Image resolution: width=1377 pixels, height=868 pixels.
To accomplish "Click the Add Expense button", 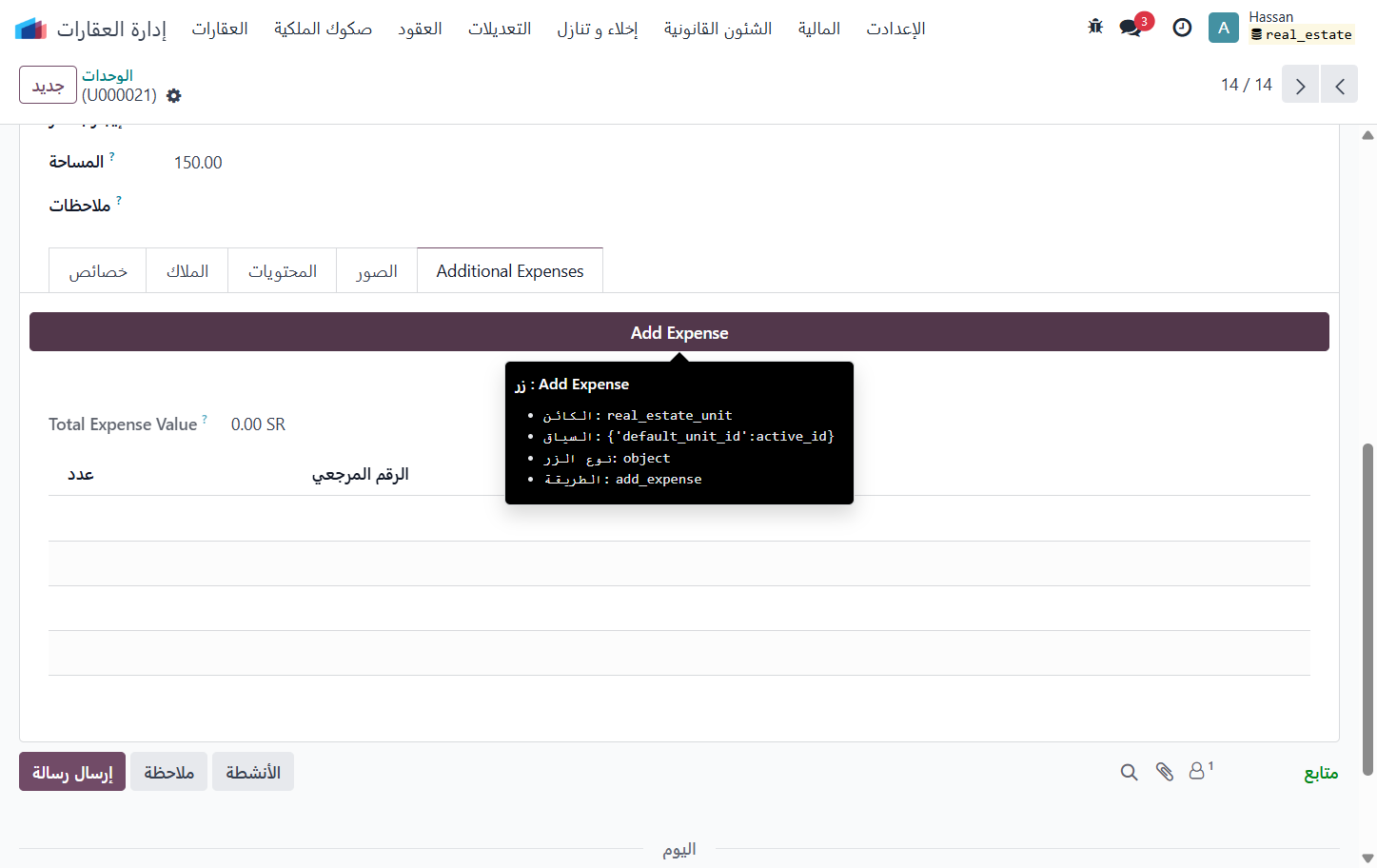I will (679, 332).
